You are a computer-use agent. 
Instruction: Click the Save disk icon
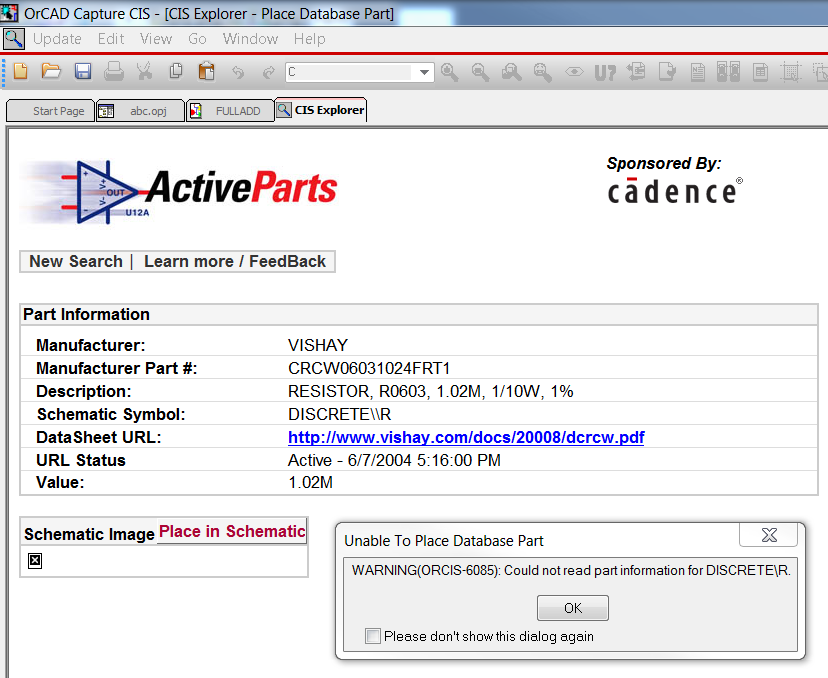(x=83, y=72)
